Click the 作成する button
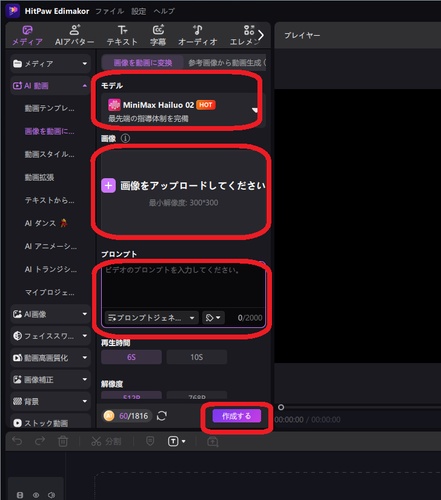 tap(237, 416)
